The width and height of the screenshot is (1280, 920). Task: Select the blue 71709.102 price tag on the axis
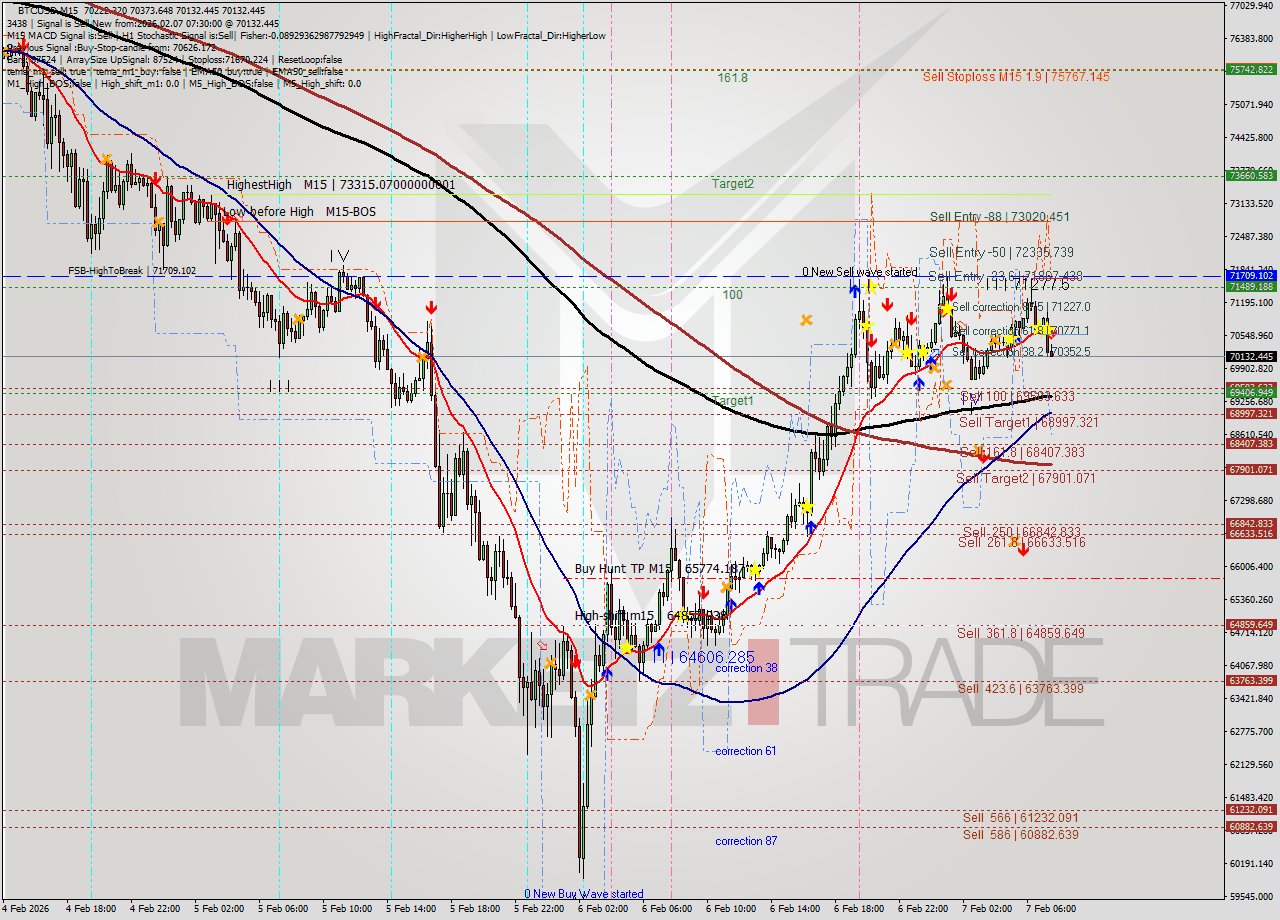(x=1251, y=274)
